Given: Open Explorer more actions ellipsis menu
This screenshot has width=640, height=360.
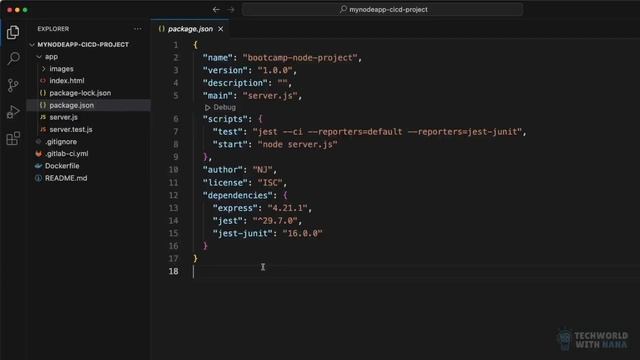Looking at the screenshot, I should click(138, 29).
